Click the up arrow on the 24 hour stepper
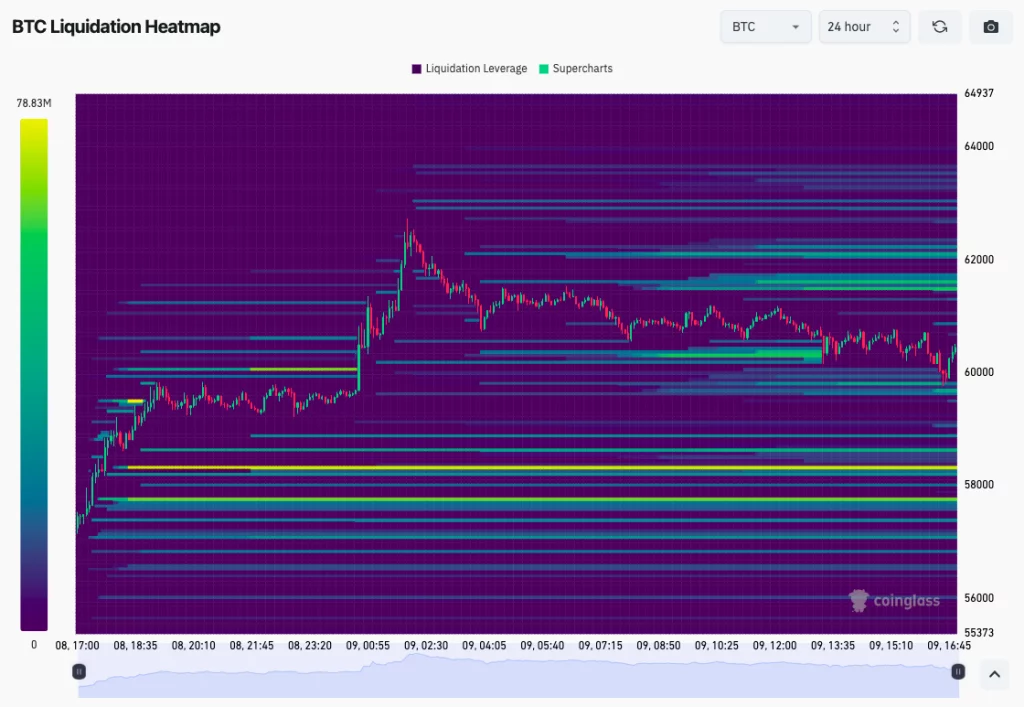This screenshot has width=1024, height=707. 897,22
